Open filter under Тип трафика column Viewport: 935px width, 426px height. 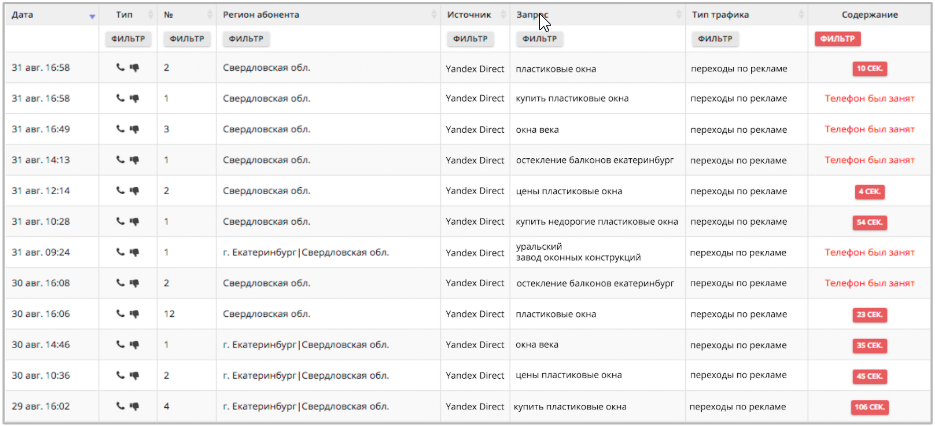716,39
